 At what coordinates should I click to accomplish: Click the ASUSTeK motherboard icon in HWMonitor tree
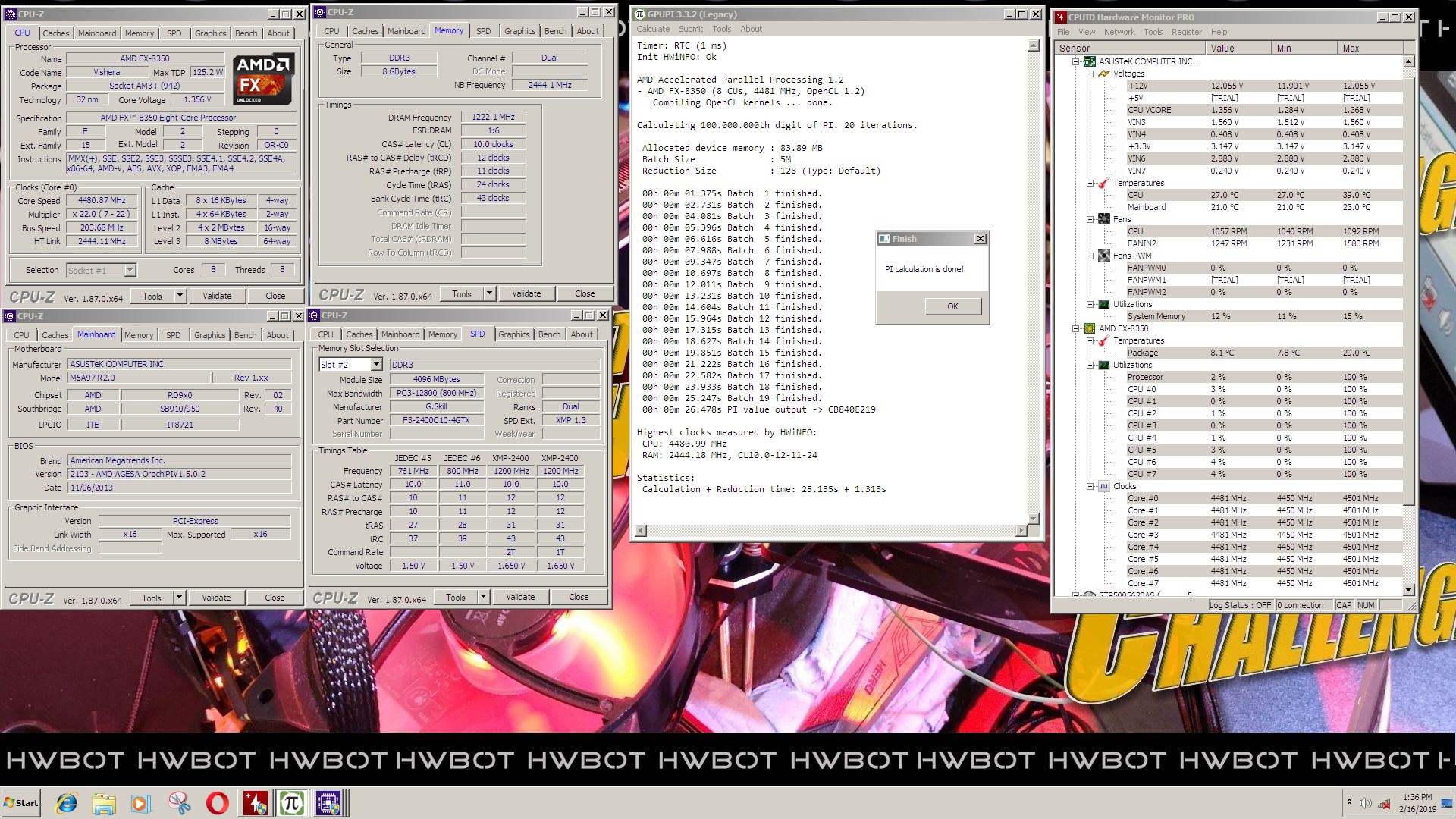[x=1089, y=61]
